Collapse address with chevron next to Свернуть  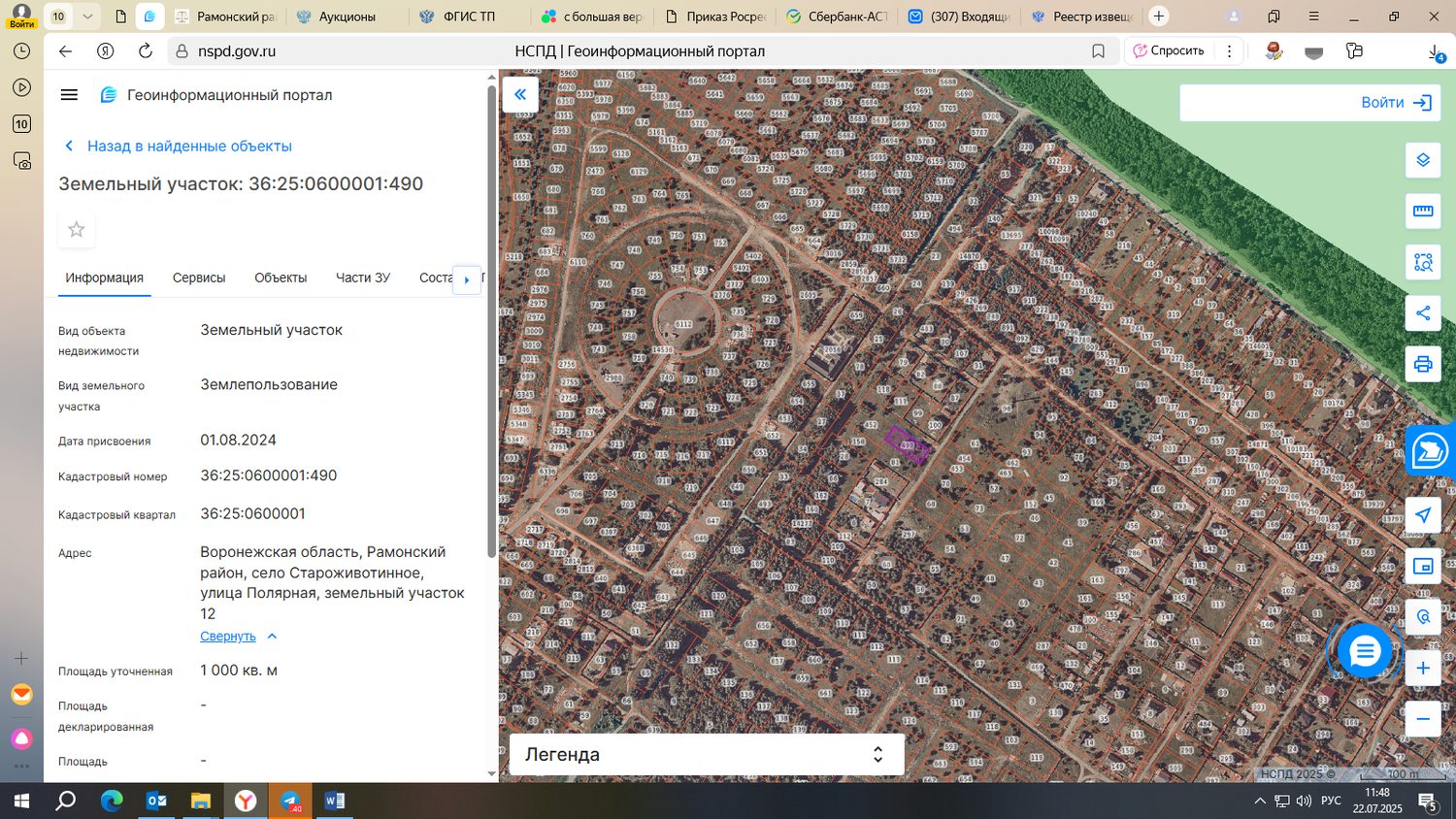pos(272,637)
